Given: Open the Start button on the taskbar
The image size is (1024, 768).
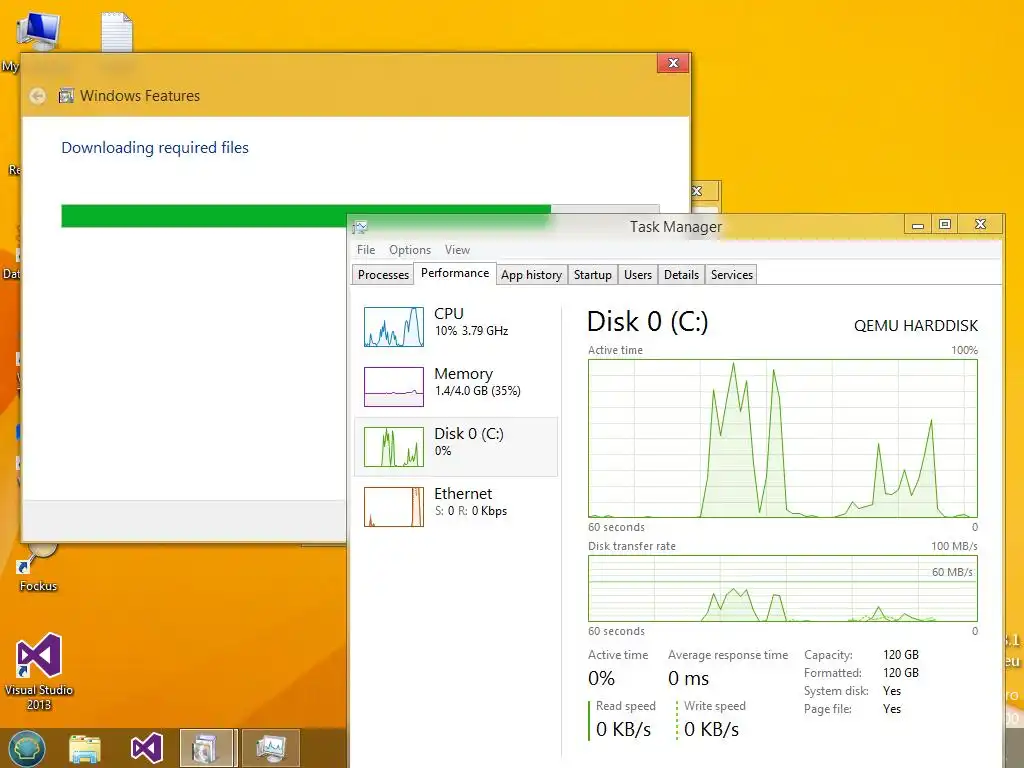Looking at the screenshot, I should click(27, 748).
